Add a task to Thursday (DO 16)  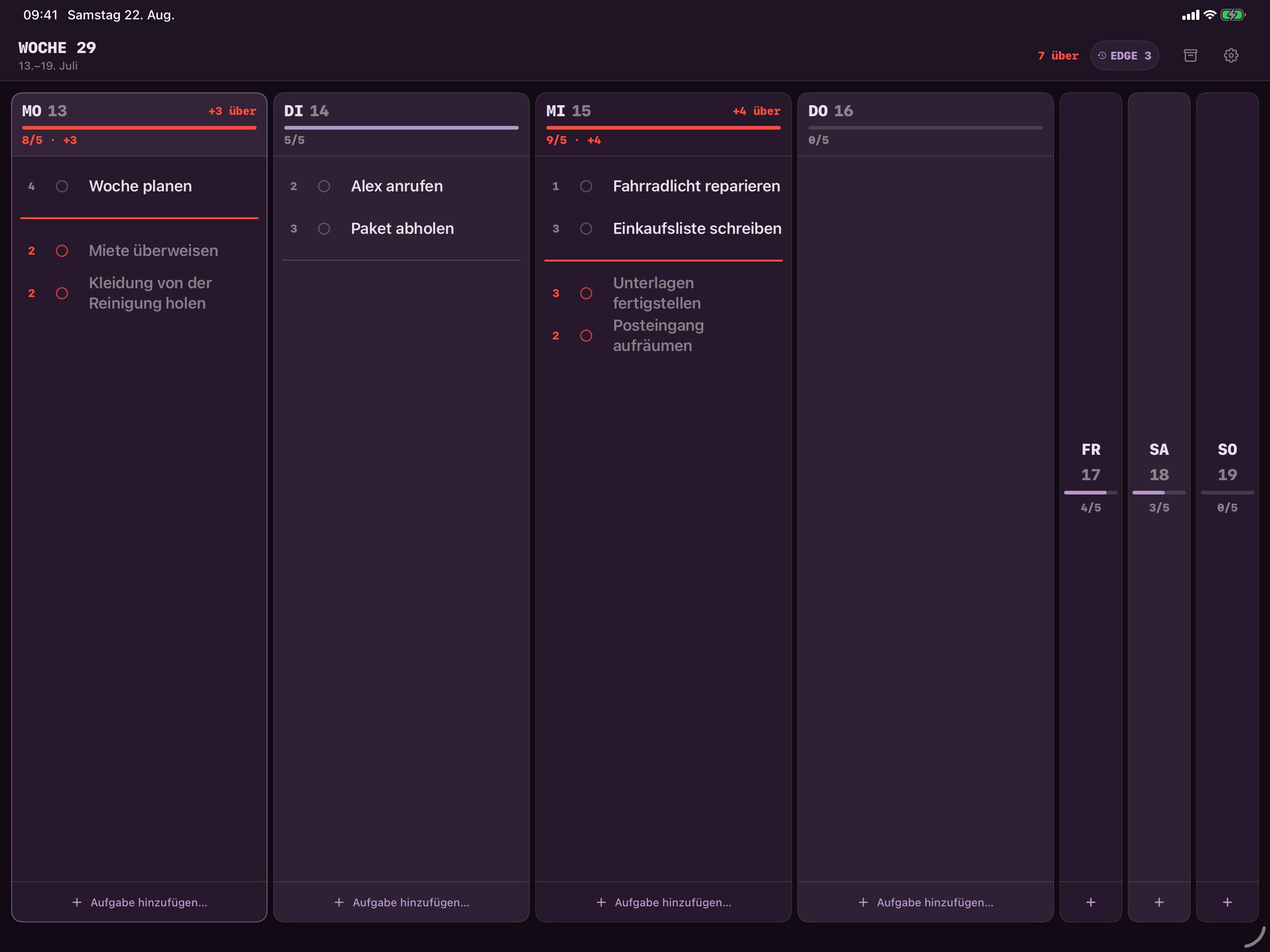coord(926,902)
